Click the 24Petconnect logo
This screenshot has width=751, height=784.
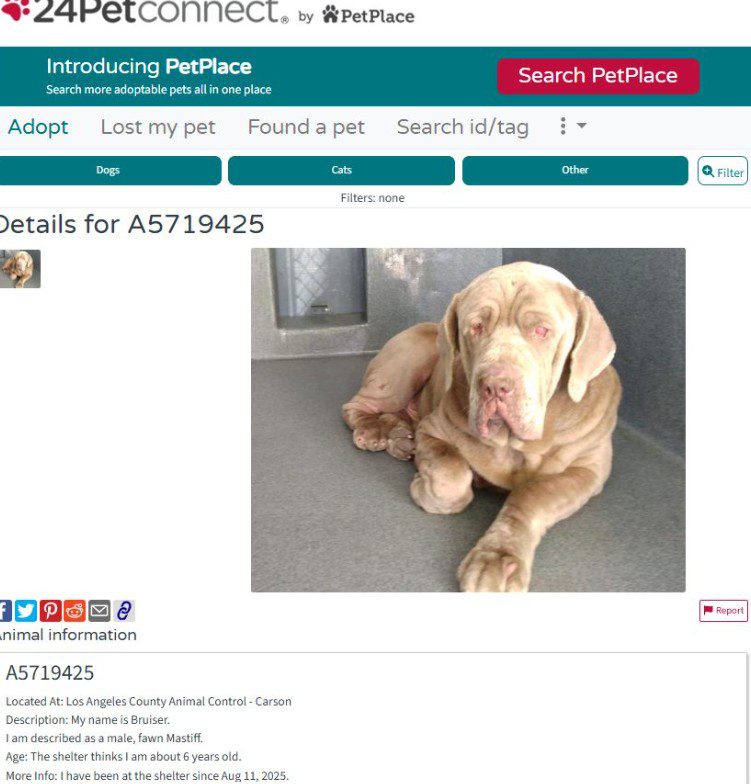[x=144, y=12]
